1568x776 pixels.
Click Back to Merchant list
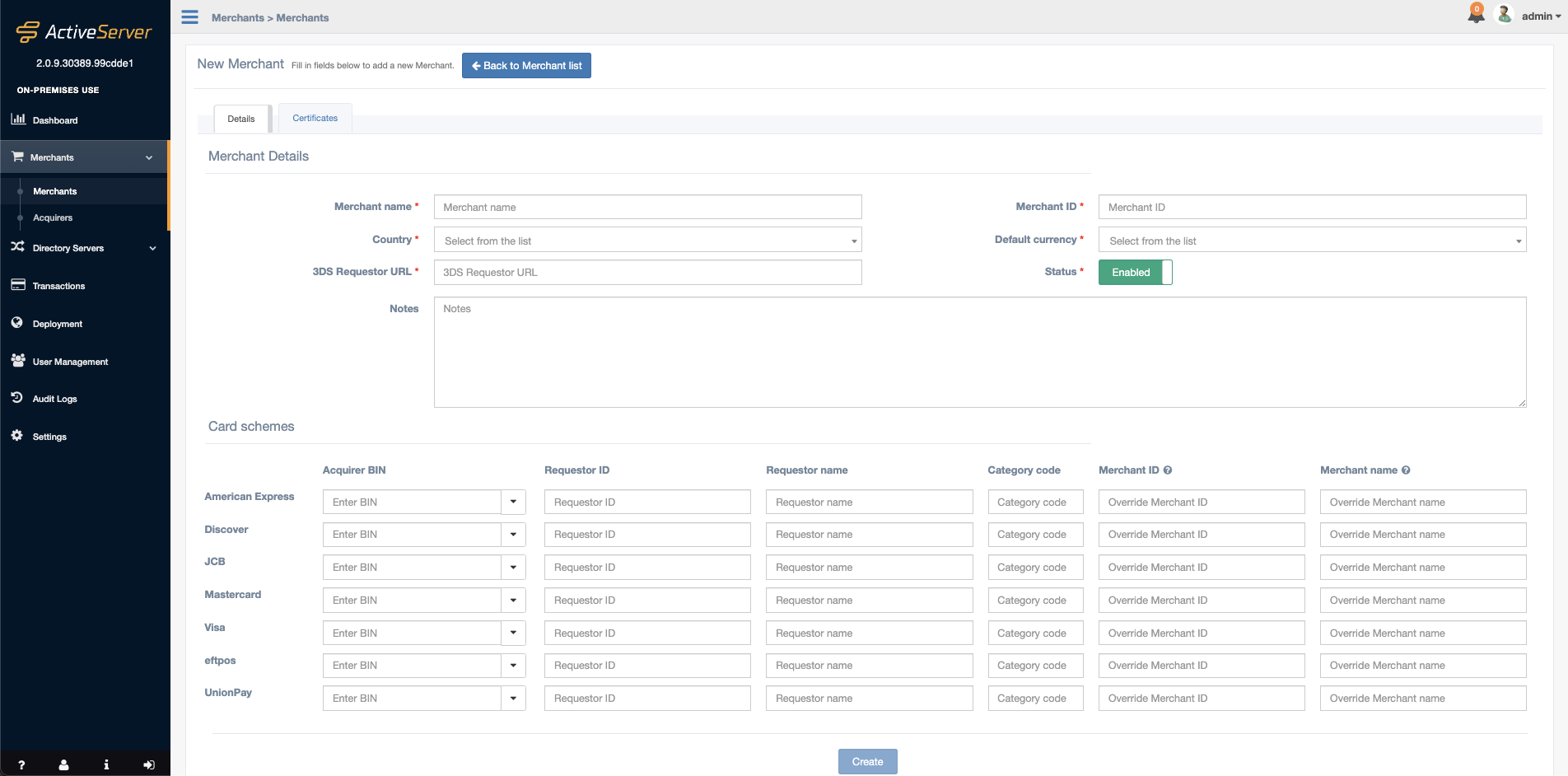pos(526,65)
